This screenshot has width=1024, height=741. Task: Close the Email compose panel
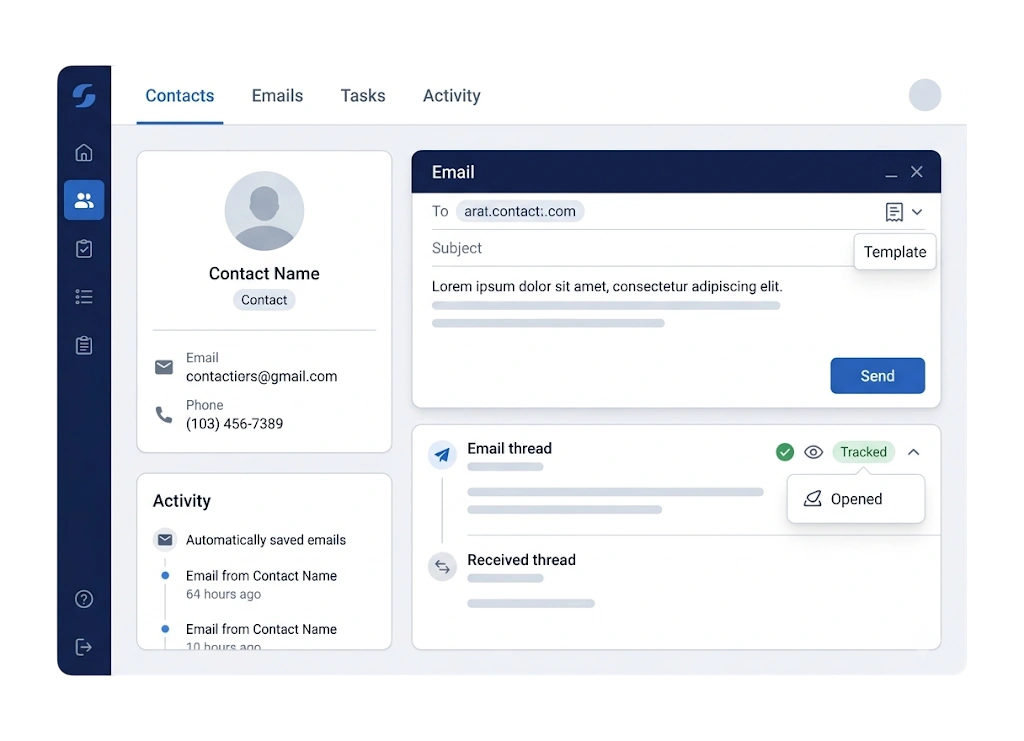(x=916, y=172)
